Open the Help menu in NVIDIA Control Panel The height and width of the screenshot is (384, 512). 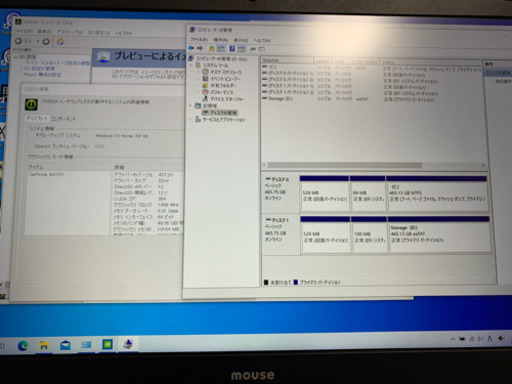[123, 33]
